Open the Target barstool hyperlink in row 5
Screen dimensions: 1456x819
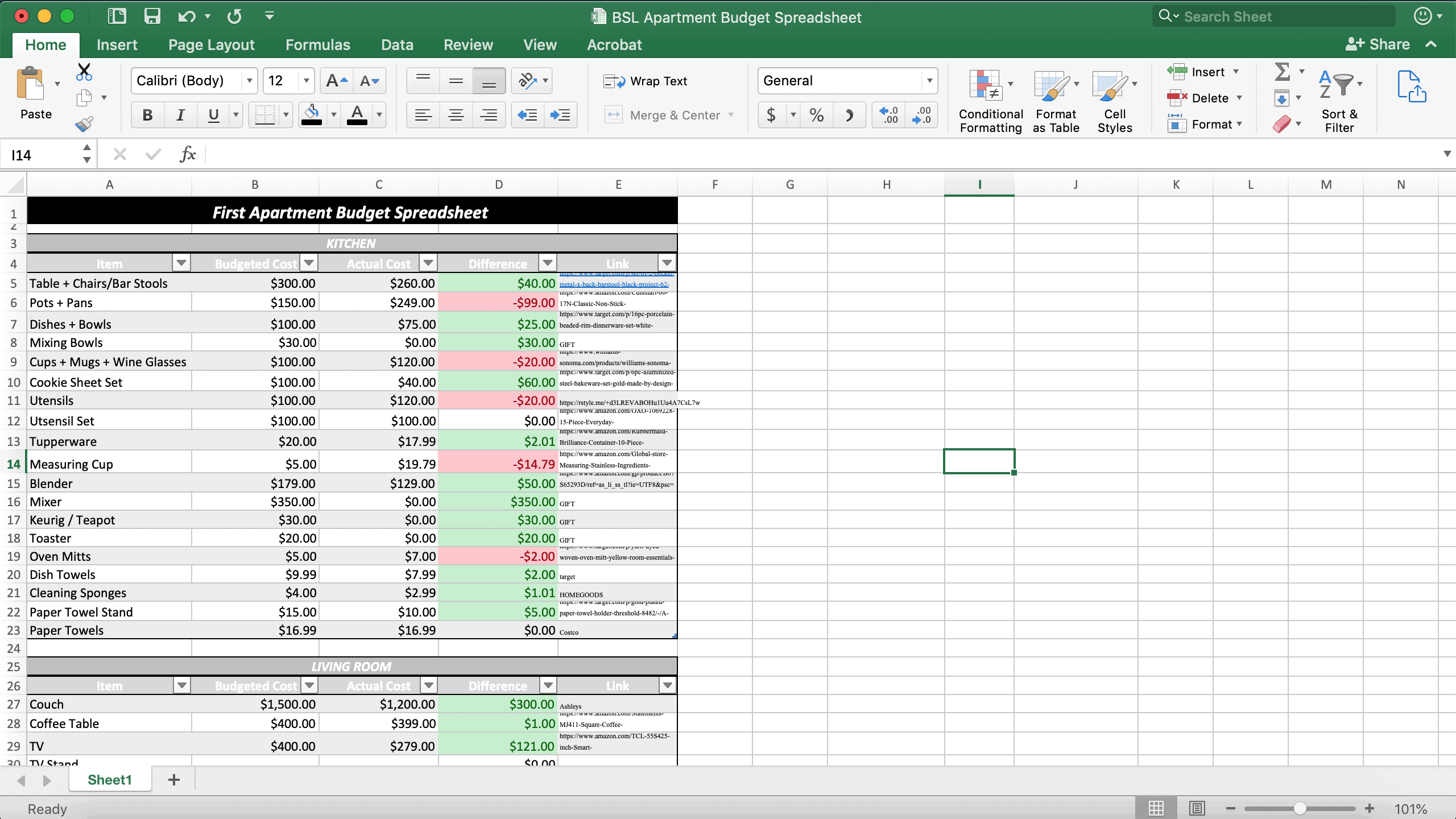pyautogui.click(x=614, y=284)
